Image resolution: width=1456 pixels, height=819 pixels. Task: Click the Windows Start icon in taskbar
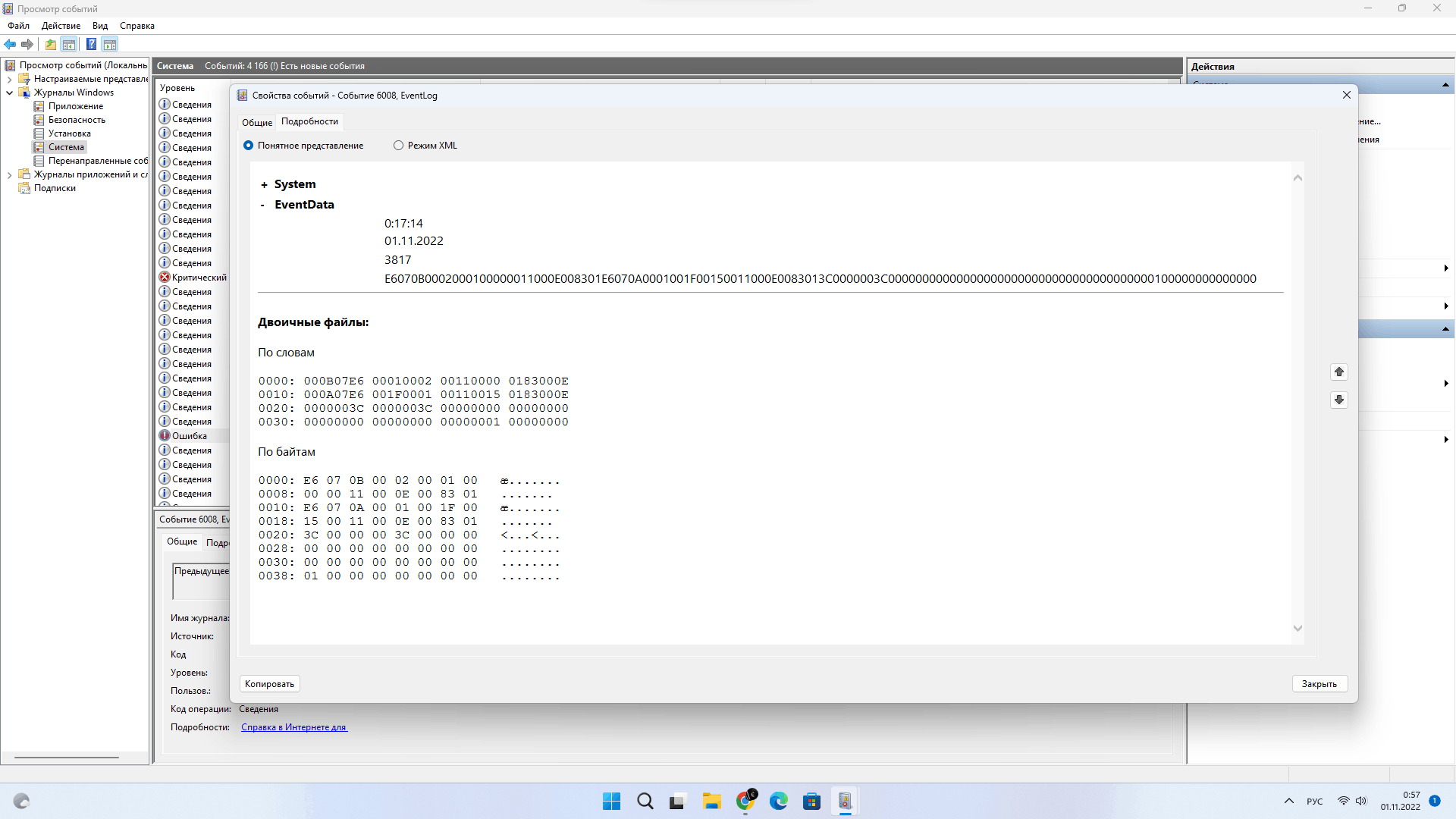(611, 801)
